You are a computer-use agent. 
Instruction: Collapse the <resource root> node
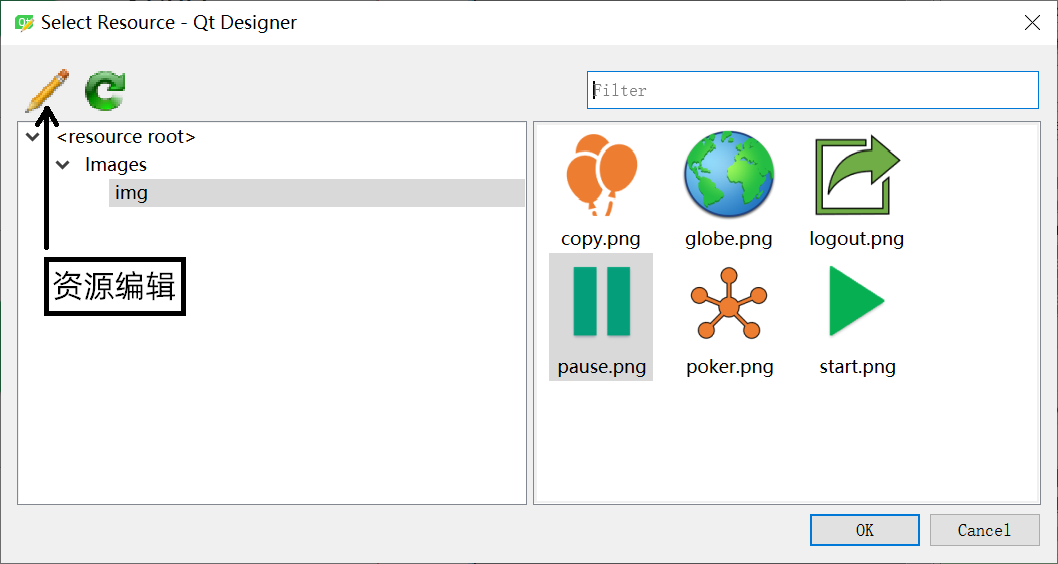[32, 137]
